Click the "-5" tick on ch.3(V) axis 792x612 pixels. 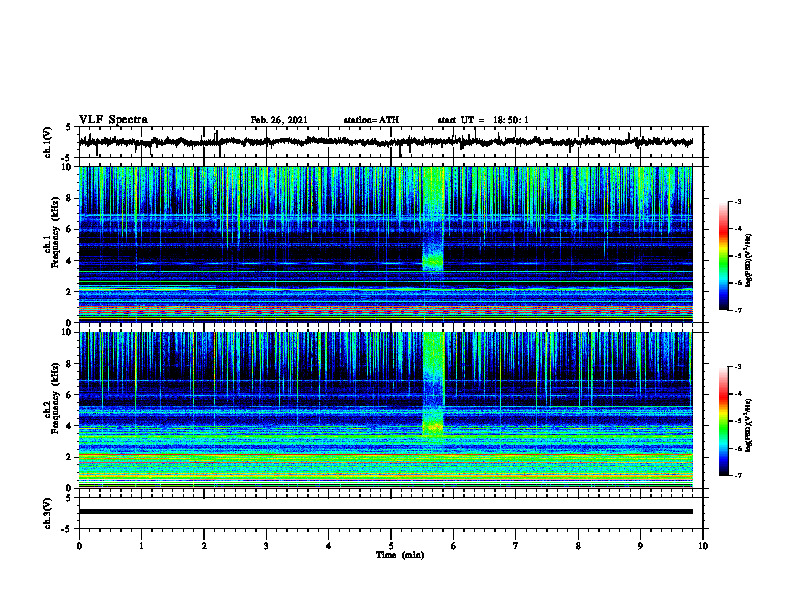(x=68, y=529)
